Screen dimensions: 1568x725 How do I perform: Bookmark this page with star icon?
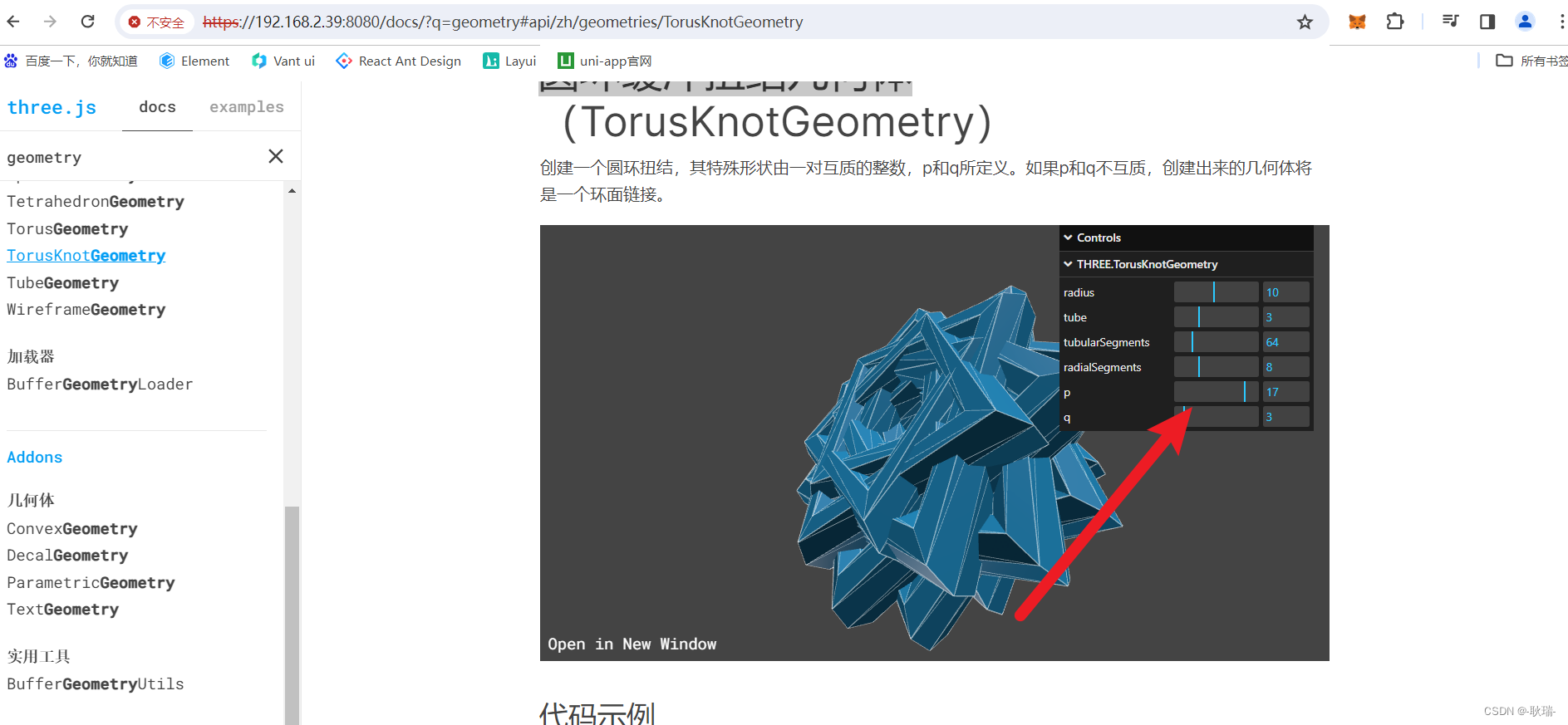(1305, 22)
